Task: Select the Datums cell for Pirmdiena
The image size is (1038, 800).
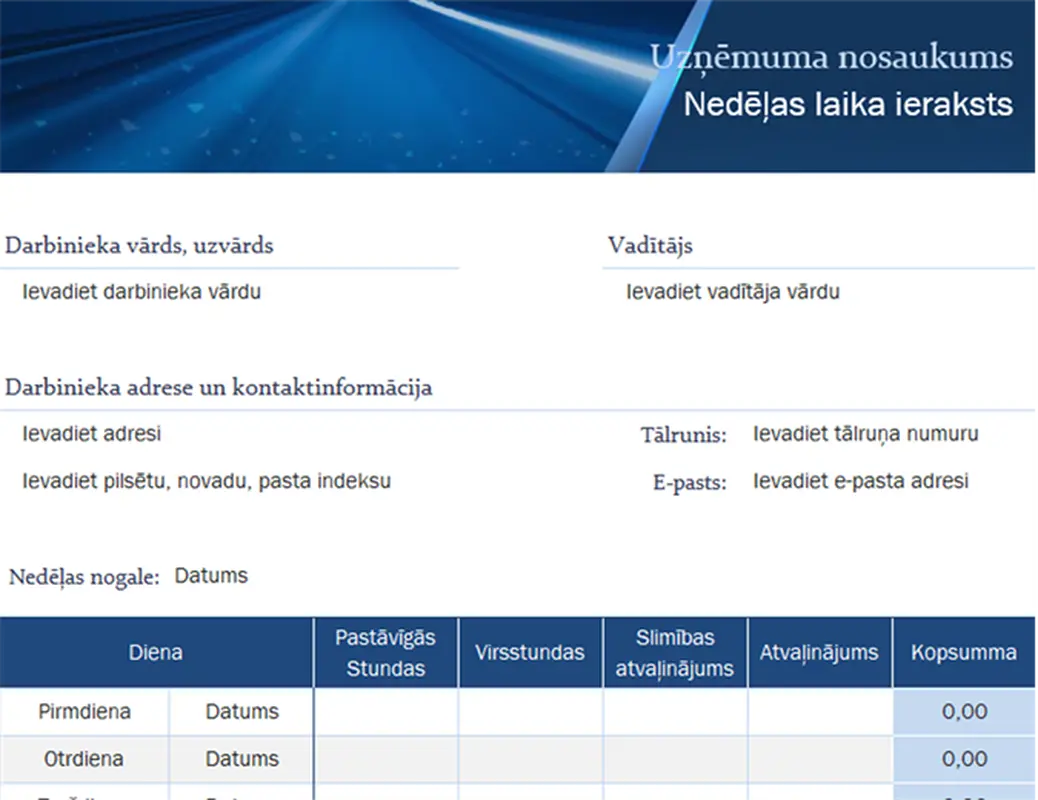Action: tap(240, 712)
